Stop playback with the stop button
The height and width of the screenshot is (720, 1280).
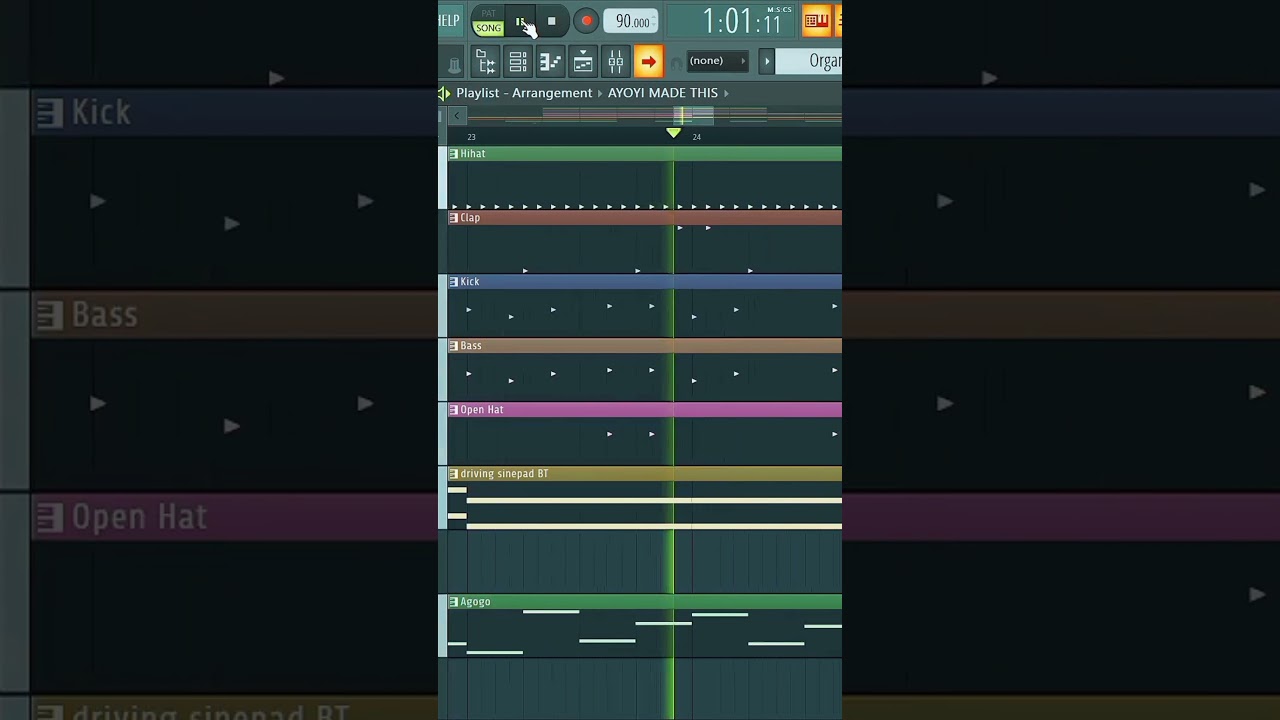pos(551,21)
